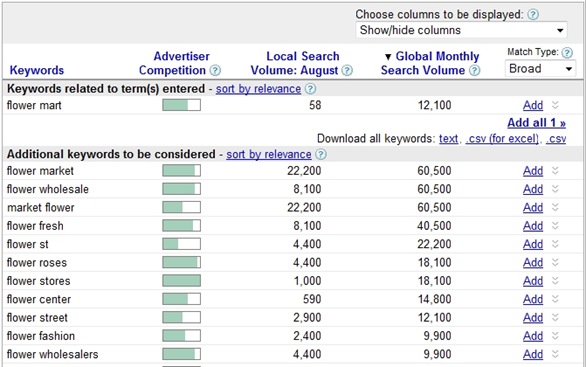The width and height of the screenshot is (586, 367).
Task: Click sort by relevance for additional keywords
Action: tap(269, 154)
